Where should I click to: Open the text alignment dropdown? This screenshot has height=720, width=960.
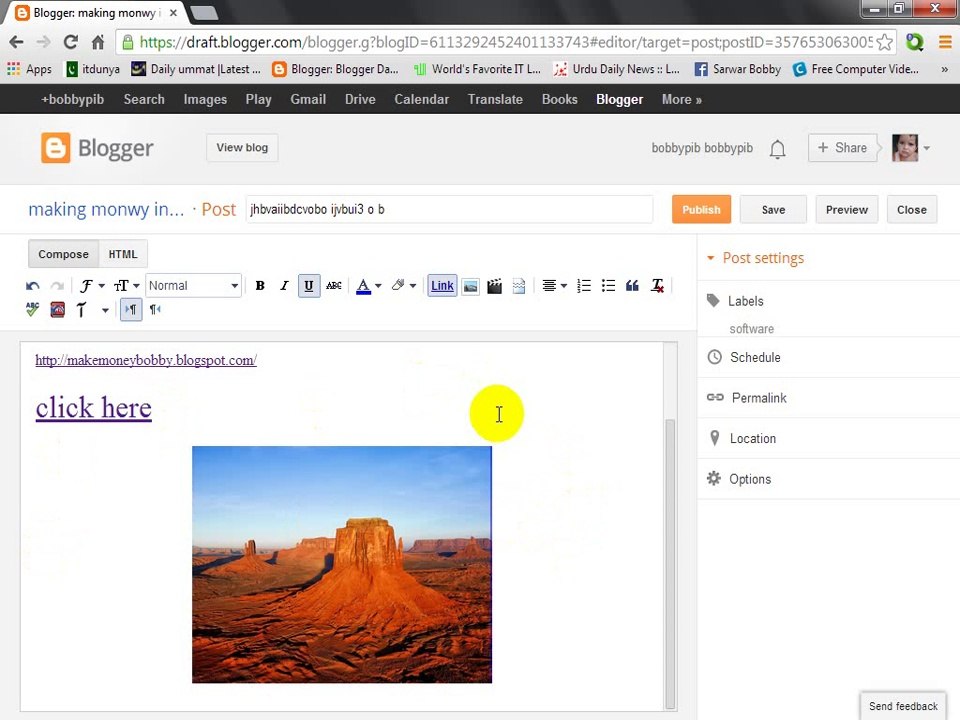point(555,286)
